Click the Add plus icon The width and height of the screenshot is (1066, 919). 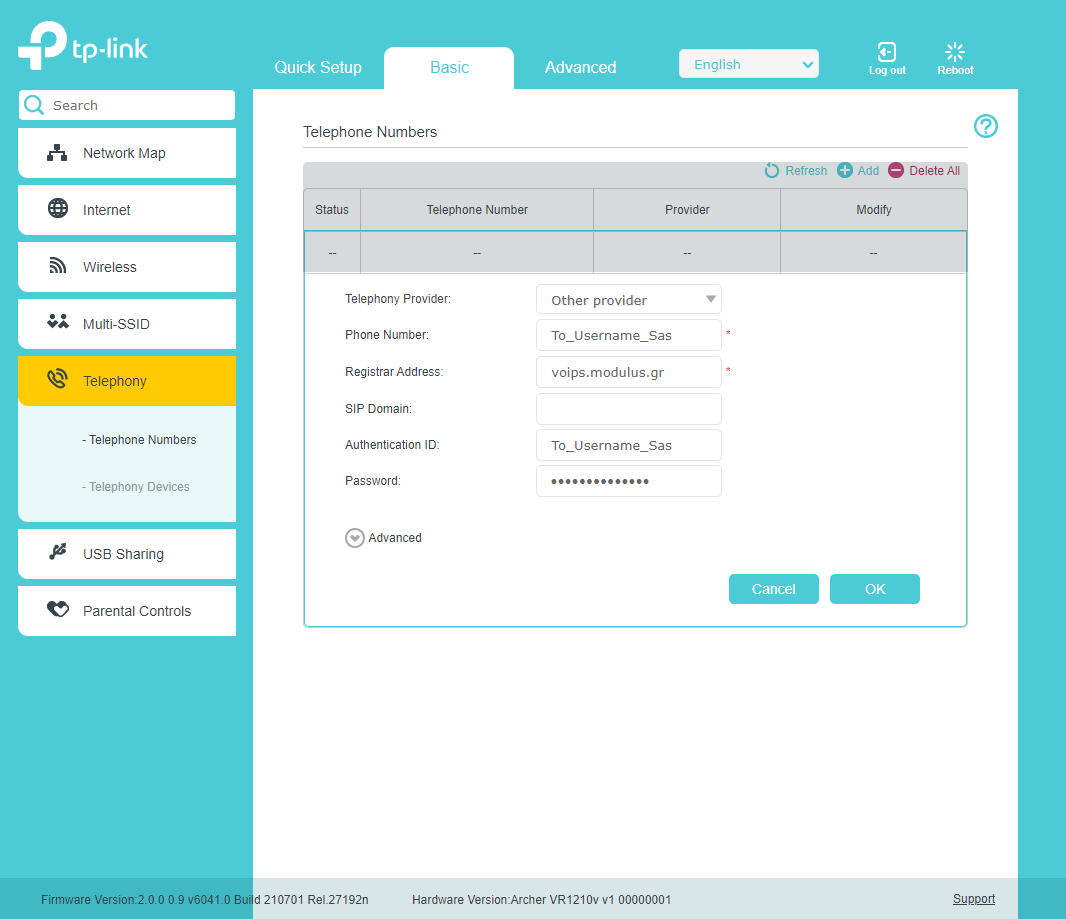coord(844,171)
